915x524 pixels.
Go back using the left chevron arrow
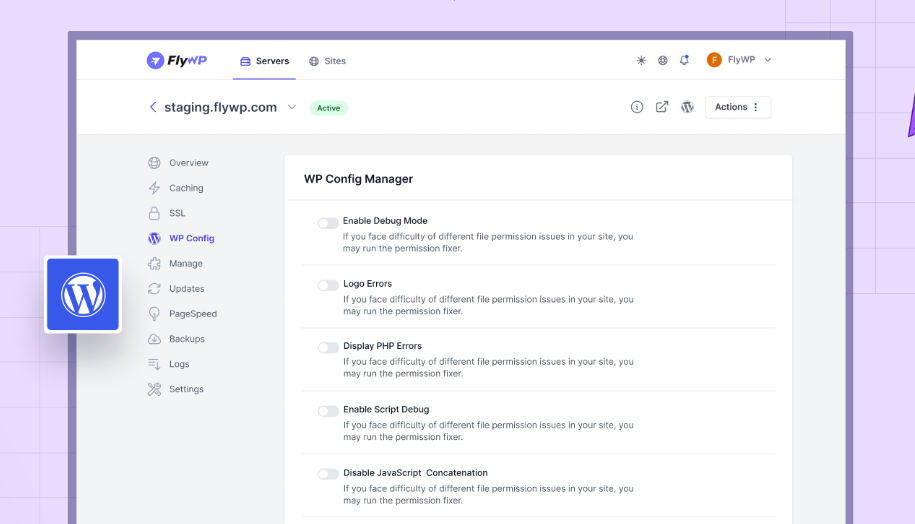click(153, 107)
